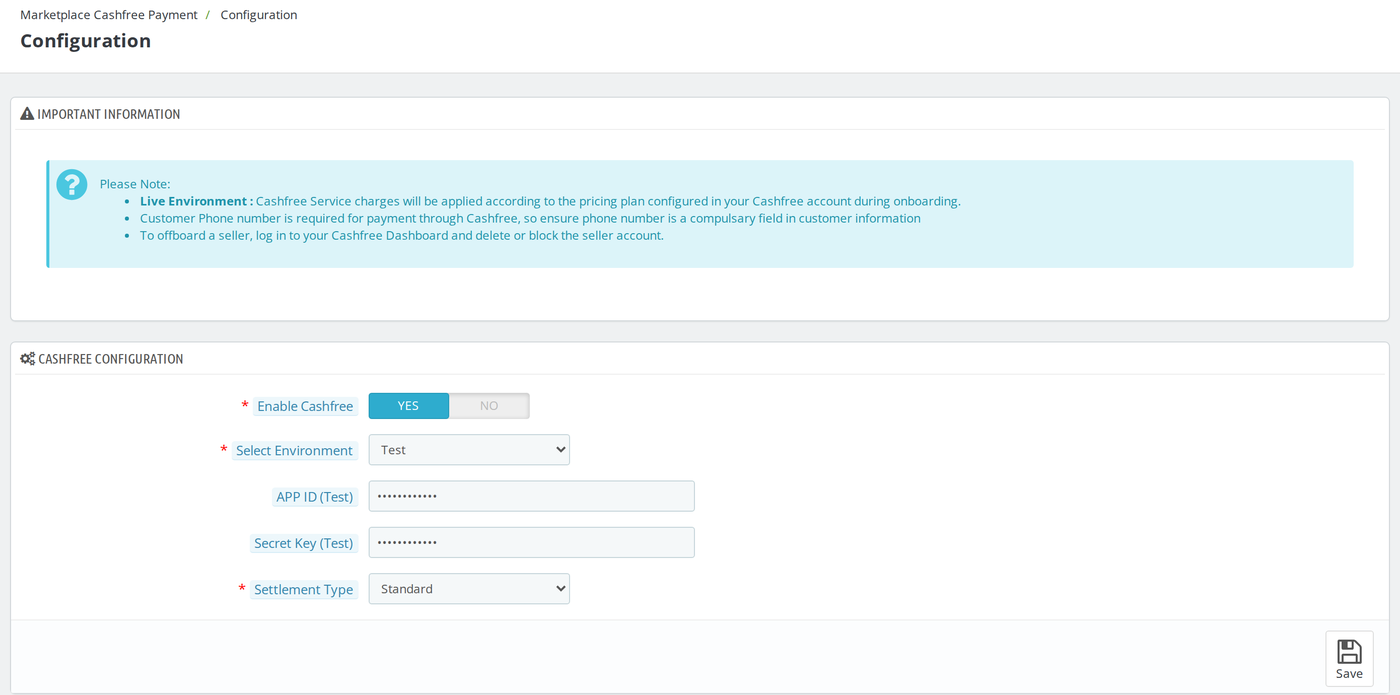Focus the APP ID (Test) field
Screen dimensions: 1400x695
(x=531, y=496)
